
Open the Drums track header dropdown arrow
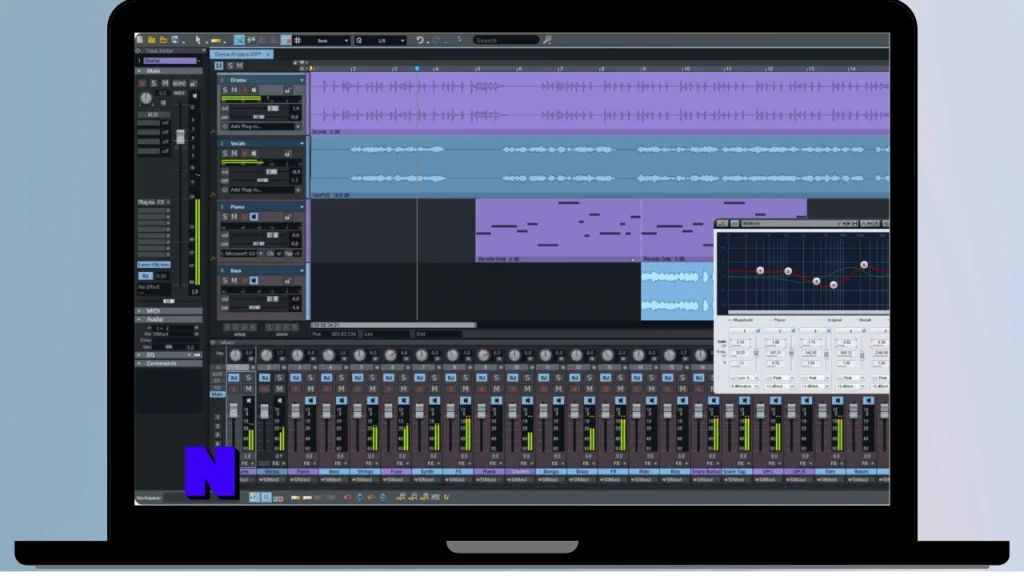(302, 80)
